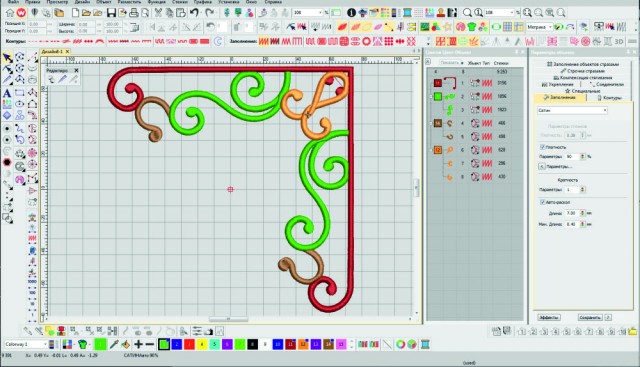Undo the last action
Image resolution: width=640 pixels, height=367 pixels.
(194, 13)
